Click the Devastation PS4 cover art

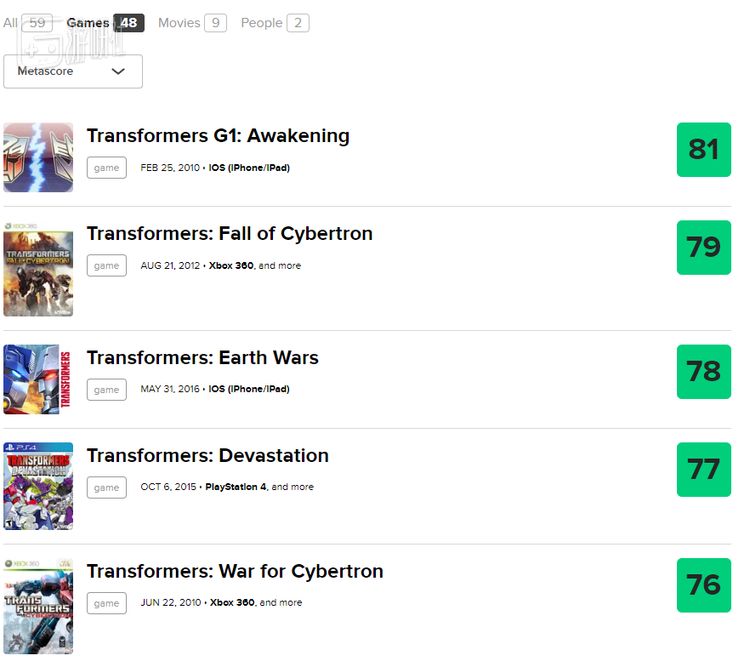[38, 486]
